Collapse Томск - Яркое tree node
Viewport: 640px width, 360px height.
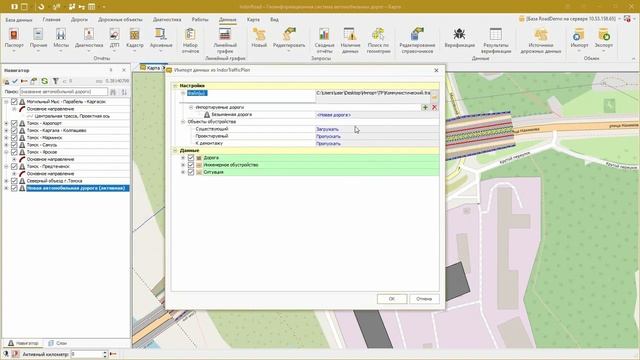6,152
